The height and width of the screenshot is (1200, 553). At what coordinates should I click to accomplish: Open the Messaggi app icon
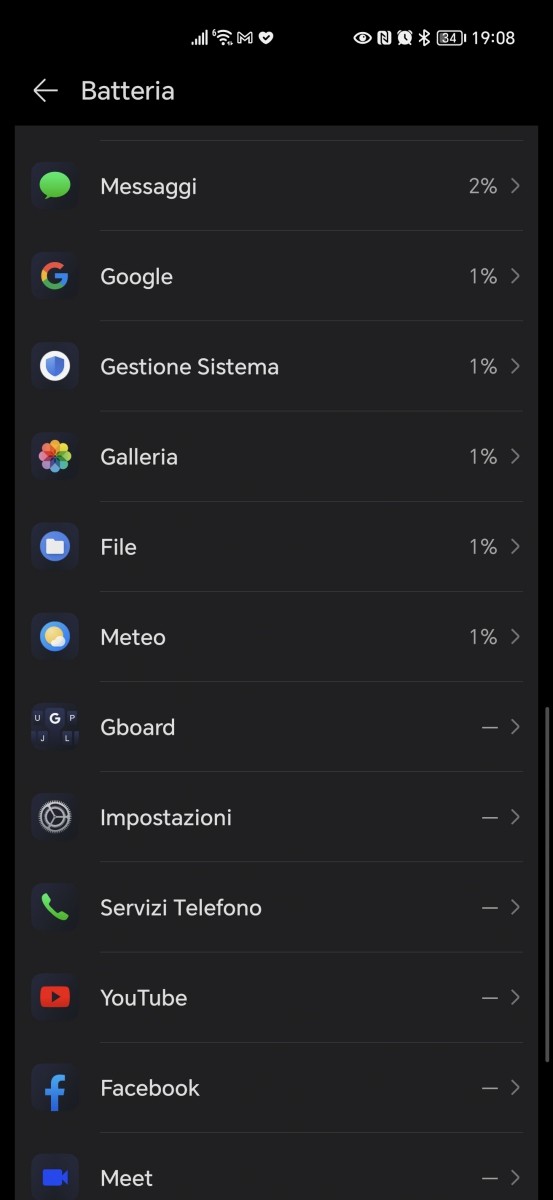(x=55, y=186)
